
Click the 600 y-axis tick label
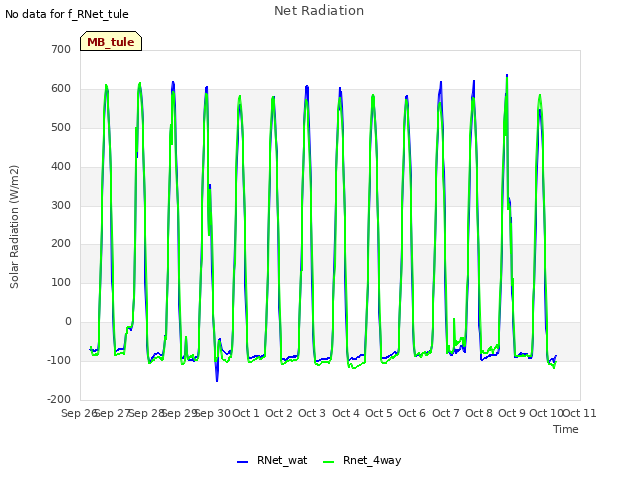point(61,89)
